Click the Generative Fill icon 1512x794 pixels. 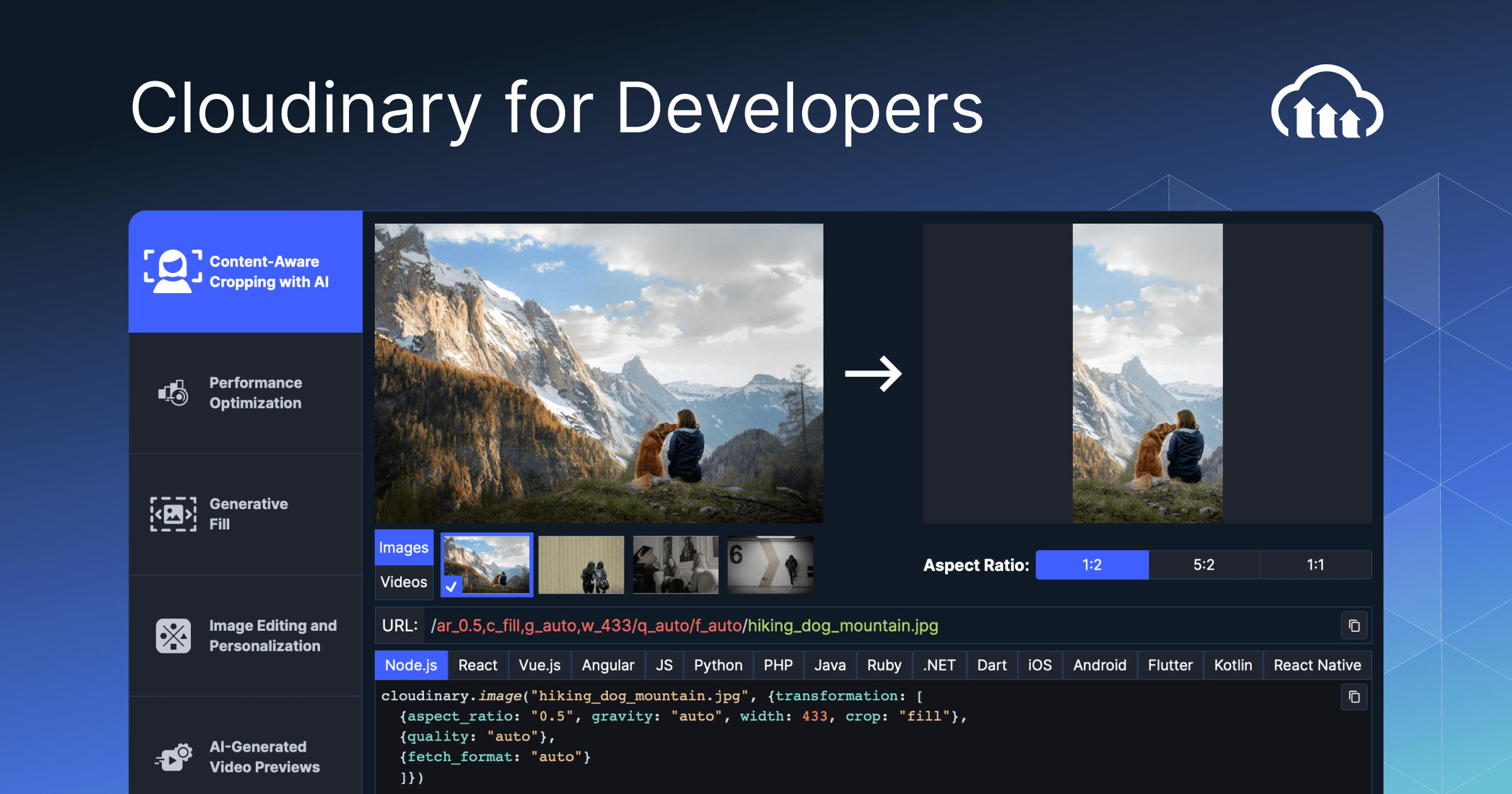point(173,514)
